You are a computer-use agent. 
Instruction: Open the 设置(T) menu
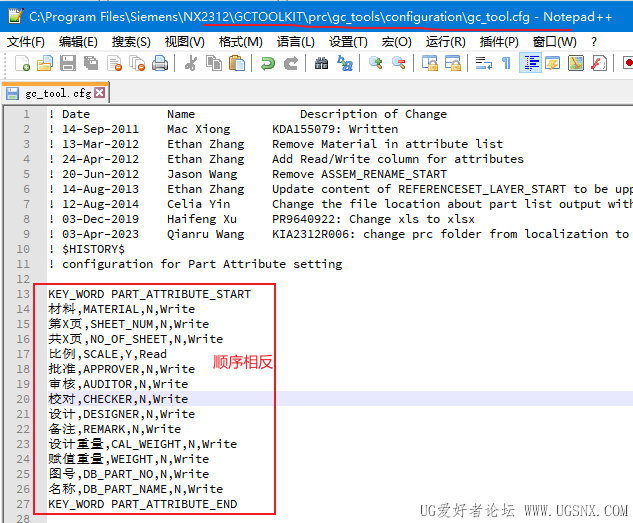point(348,42)
